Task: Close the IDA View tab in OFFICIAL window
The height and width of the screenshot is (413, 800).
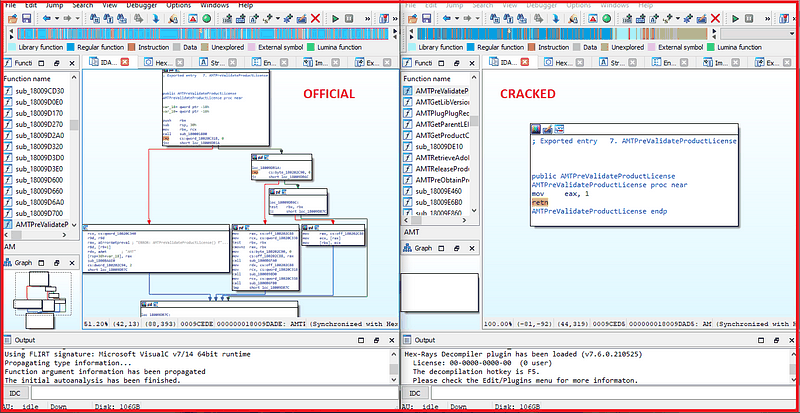Action: [x=124, y=62]
